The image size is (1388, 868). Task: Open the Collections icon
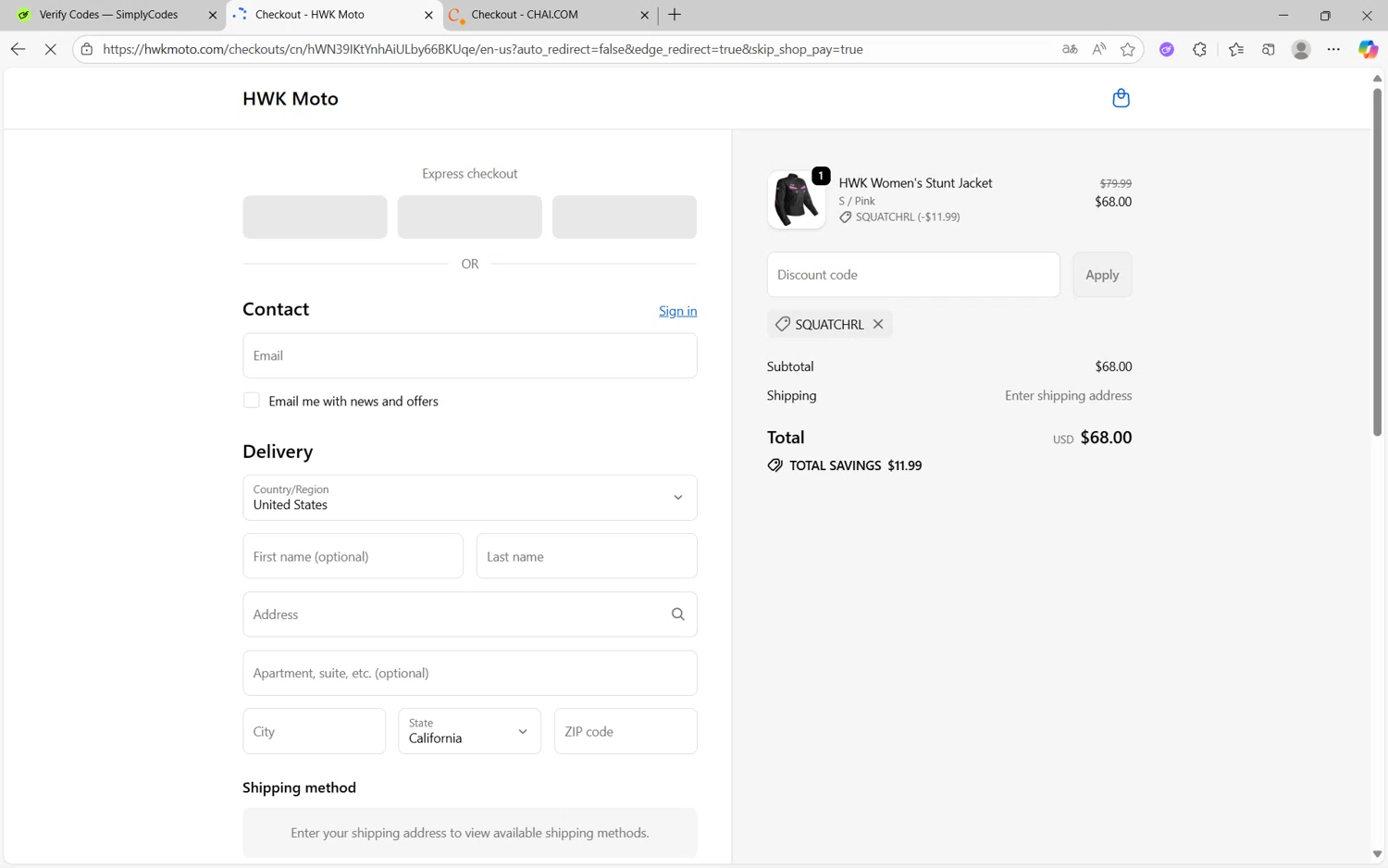[1269, 49]
